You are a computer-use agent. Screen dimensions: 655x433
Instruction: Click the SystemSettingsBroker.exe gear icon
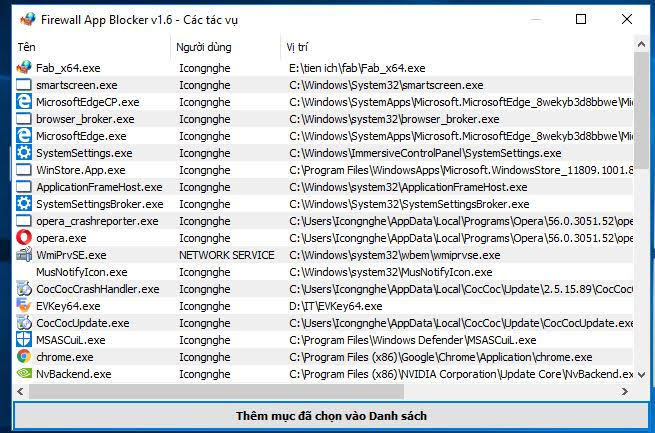click(x=24, y=204)
